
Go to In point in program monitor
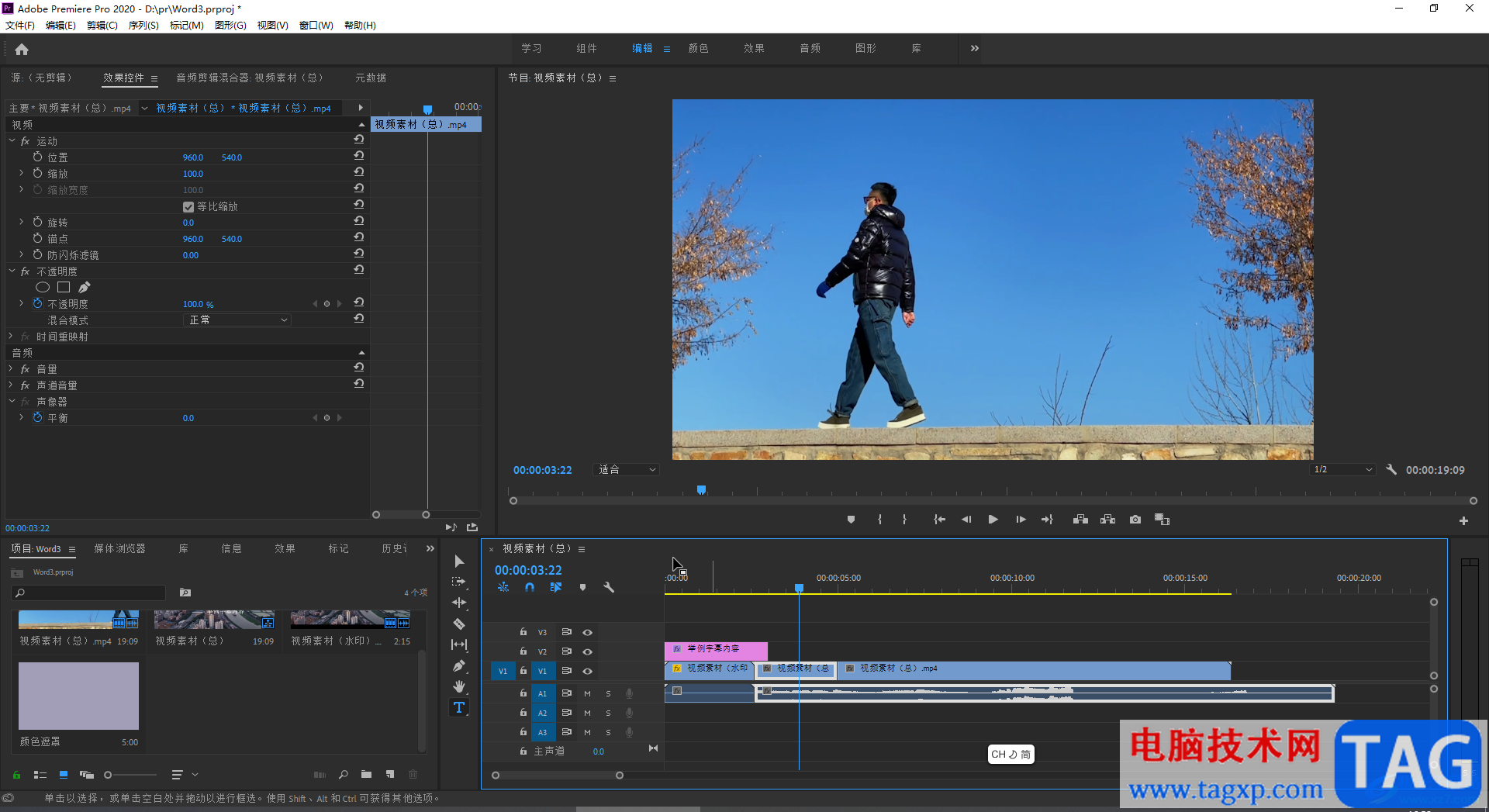click(x=939, y=520)
